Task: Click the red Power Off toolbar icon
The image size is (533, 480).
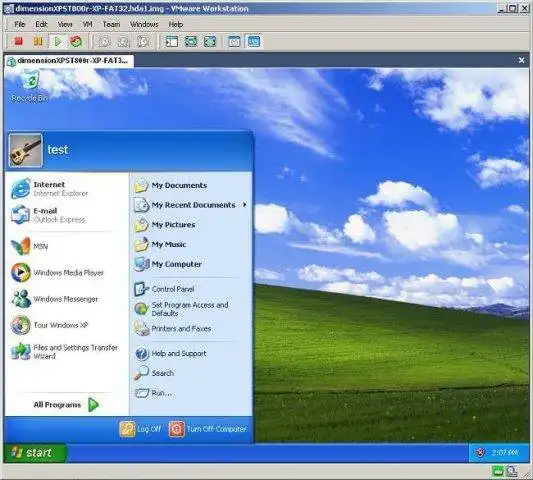Action: pyautogui.click(x=19, y=41)
